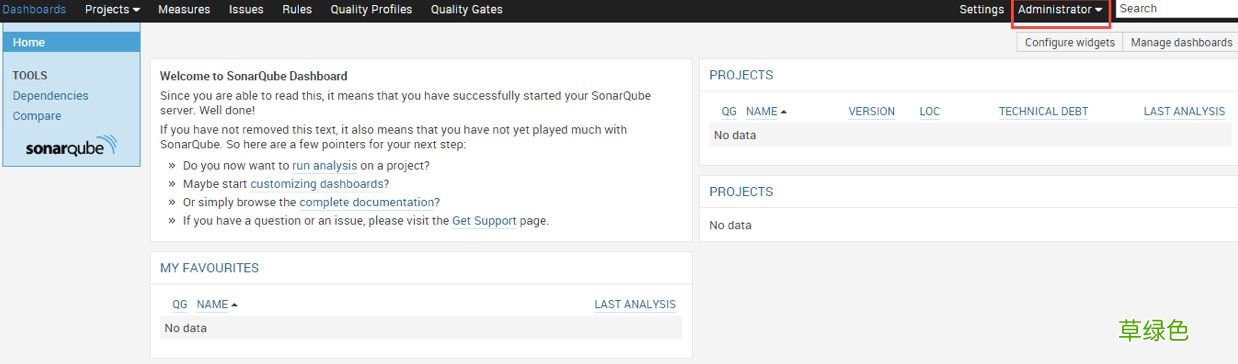Go to the Issues page
The height and width of the screenshot is (364, 1238).
(x=246, y=9)
